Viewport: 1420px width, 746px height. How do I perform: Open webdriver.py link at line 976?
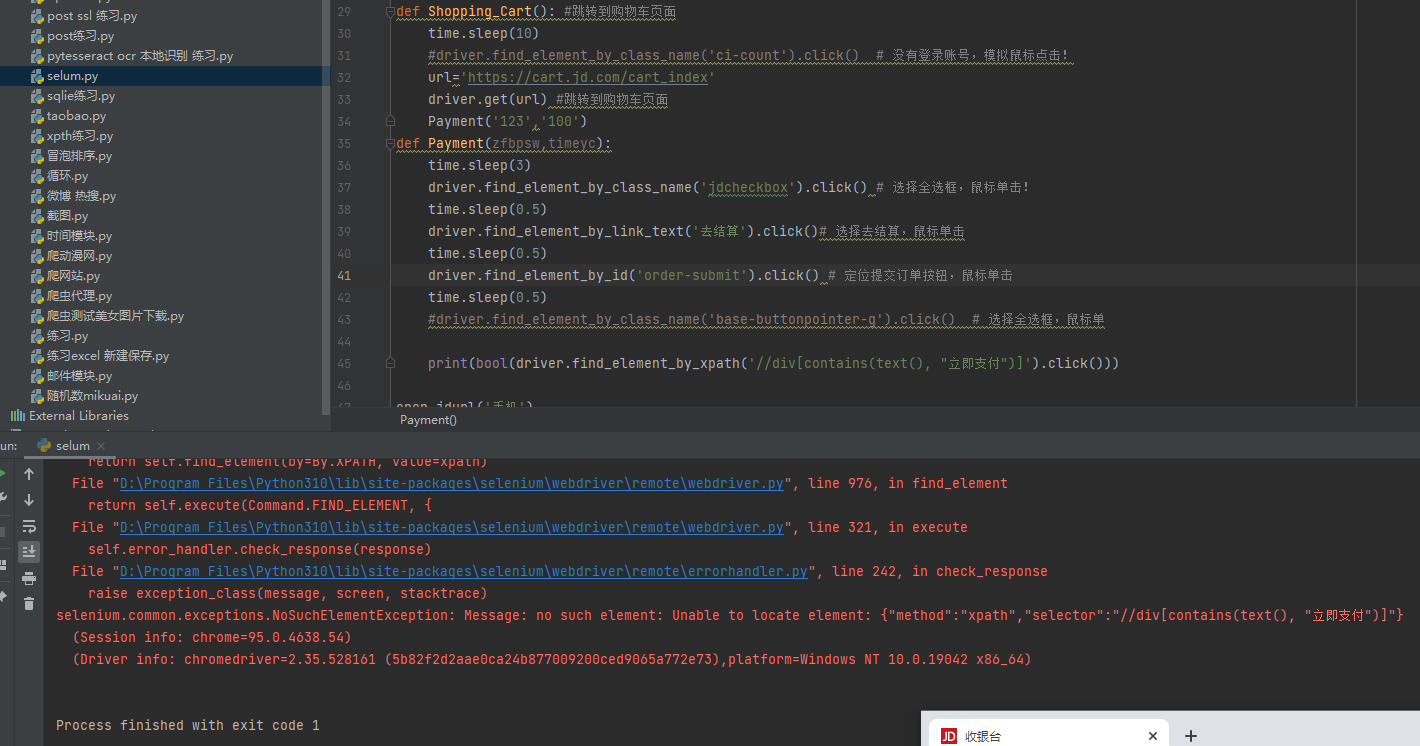tap(451, 484)
